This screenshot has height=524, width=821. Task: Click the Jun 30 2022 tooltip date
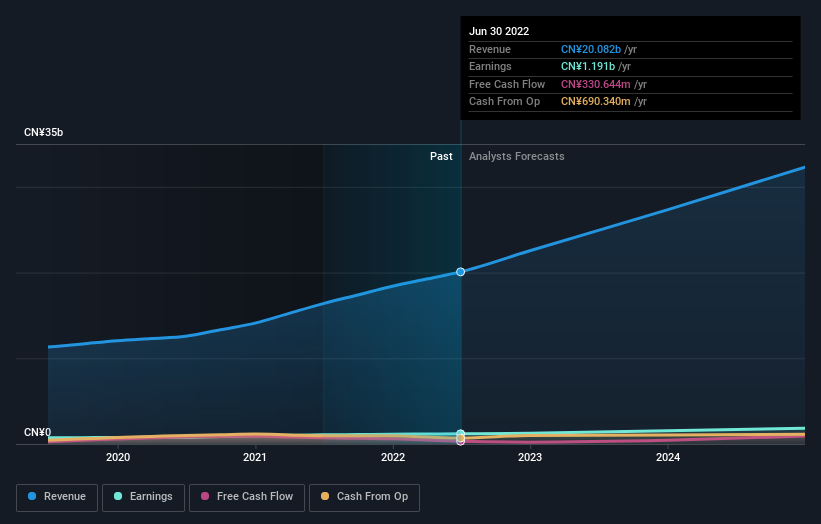[499, 31]
